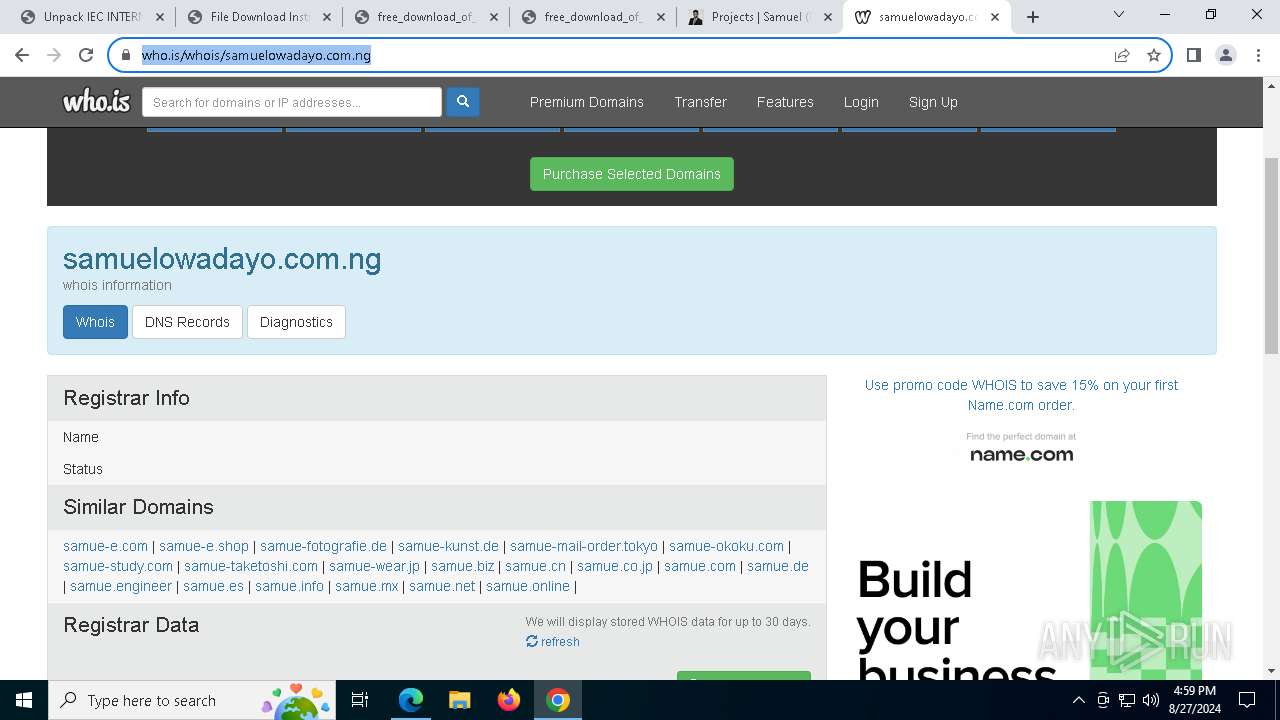Open the notifications center icon

coord(1247,700)
